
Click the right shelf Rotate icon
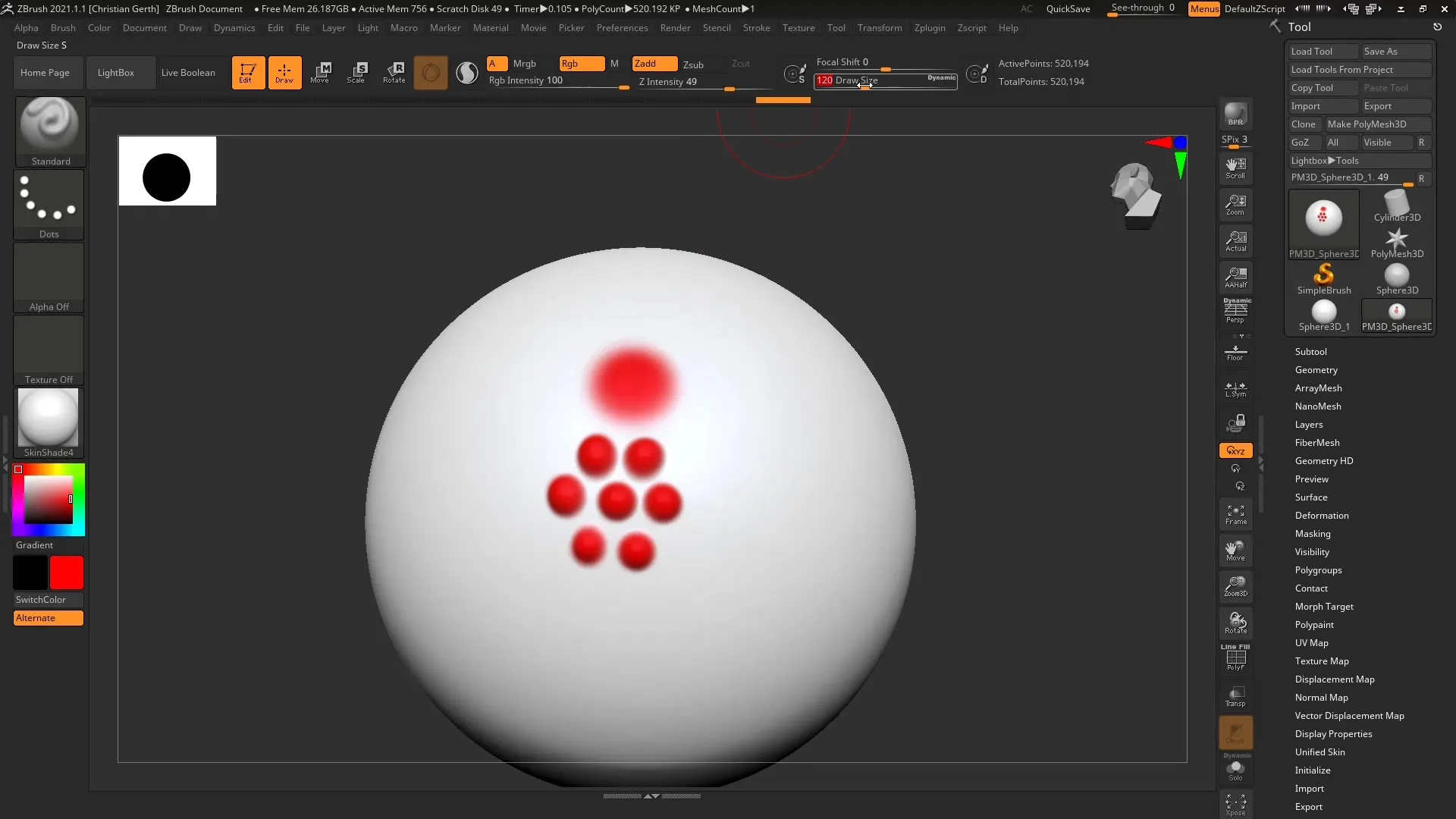coord(1235,623)
